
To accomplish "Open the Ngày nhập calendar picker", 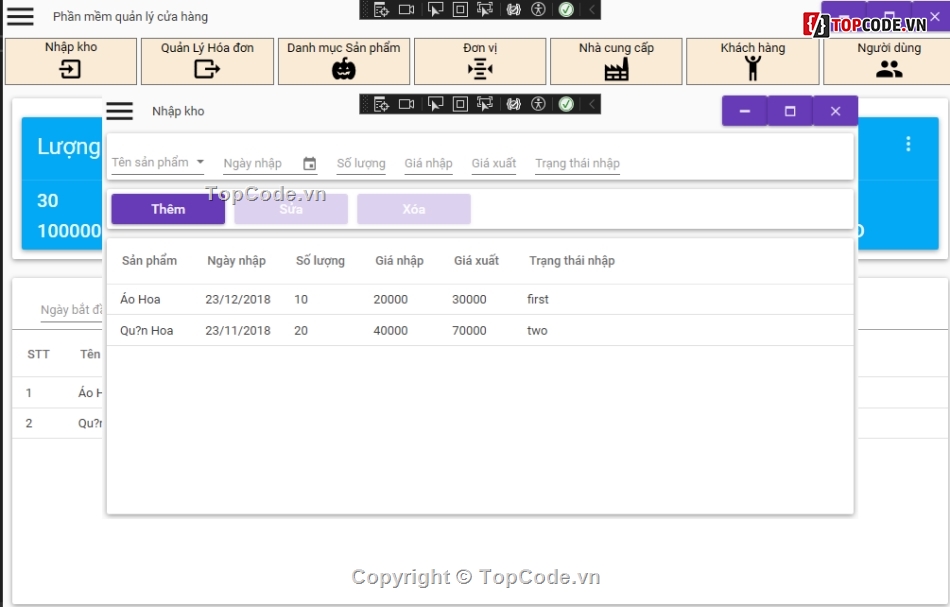I will [x=309, y=164].
